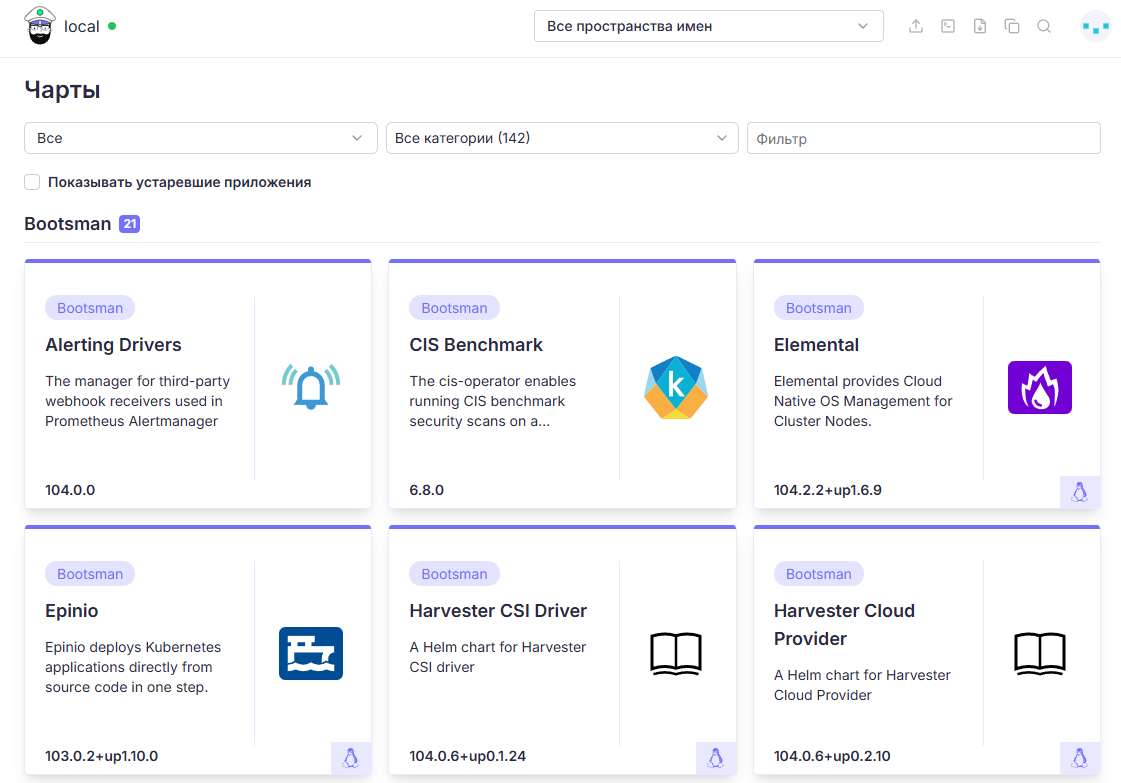This screenshot has width=1121, height=783.
Task: Click the Epinio description text
Action: point(133,667)
